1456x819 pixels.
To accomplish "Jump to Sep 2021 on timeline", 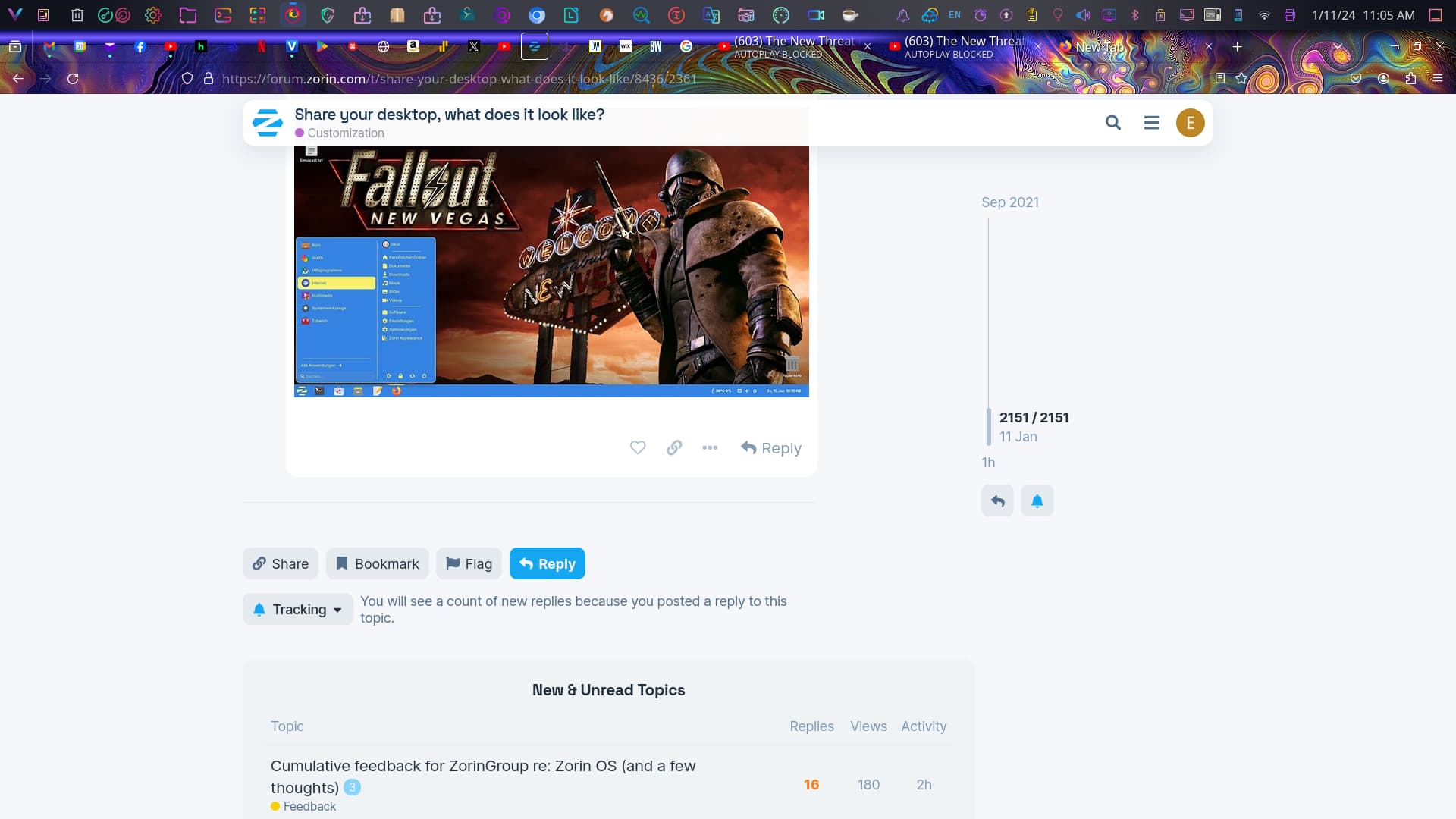I will (x=1010, y=202).
